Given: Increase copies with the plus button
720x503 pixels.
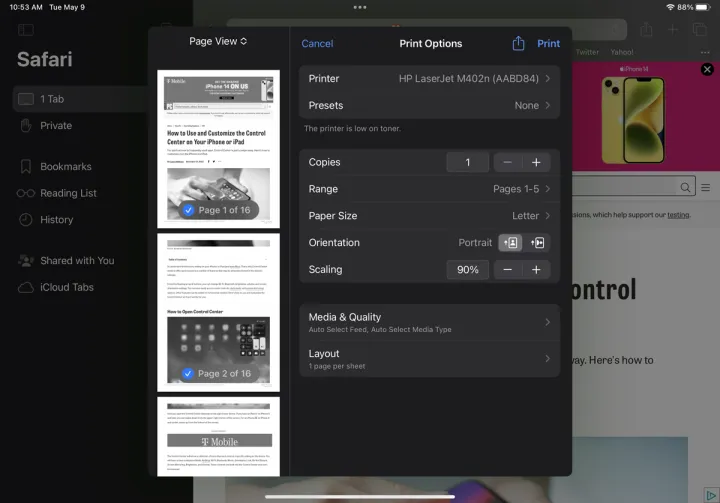Looking at the screenshot, I should pyautogui.click(x=536, y=162).
